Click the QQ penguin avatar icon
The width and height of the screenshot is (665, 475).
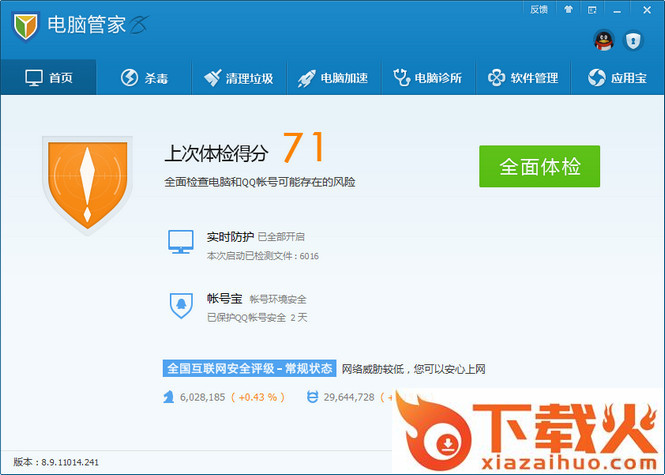(604, 41)
